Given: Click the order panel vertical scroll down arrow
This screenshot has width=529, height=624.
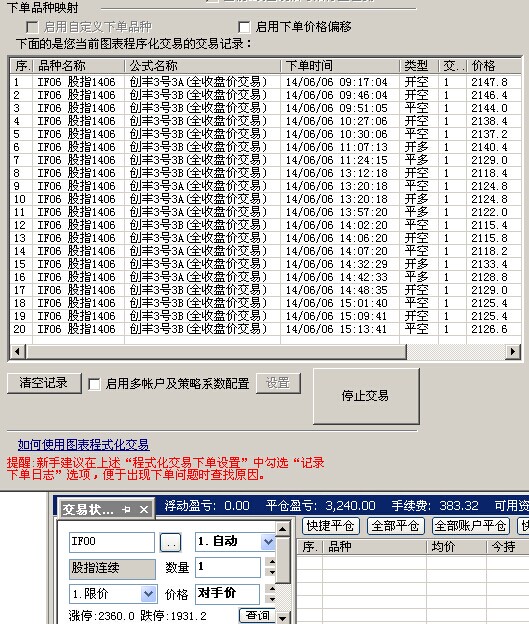Looking at the screenshot, I should click(x=282, y=618).
